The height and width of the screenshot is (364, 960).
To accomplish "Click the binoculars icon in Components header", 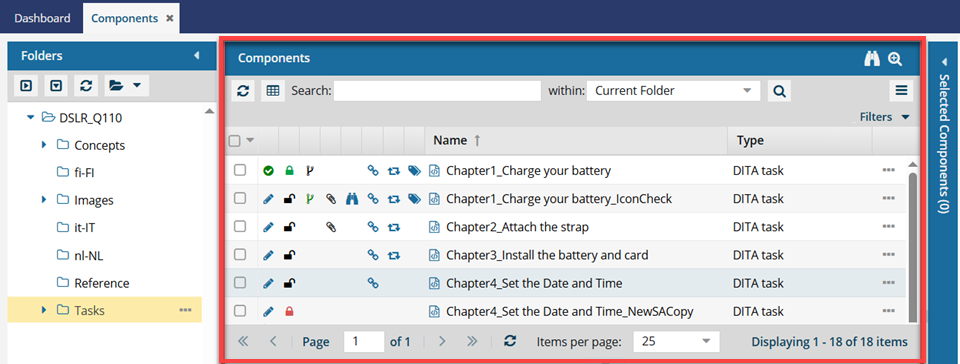I will click(872, 59).
